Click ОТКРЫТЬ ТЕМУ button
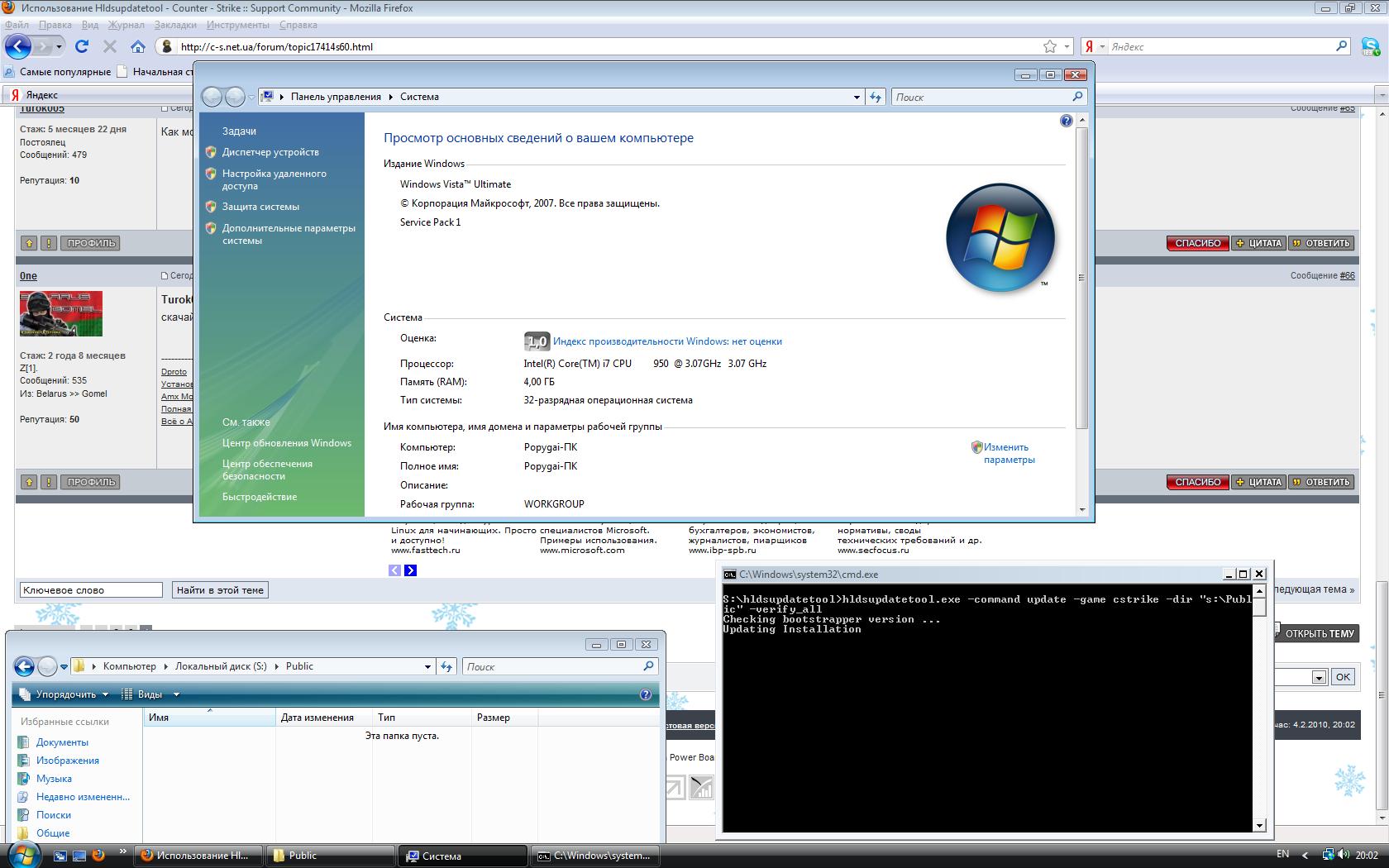1389x868 pixels. click(x=1315, y=634)
